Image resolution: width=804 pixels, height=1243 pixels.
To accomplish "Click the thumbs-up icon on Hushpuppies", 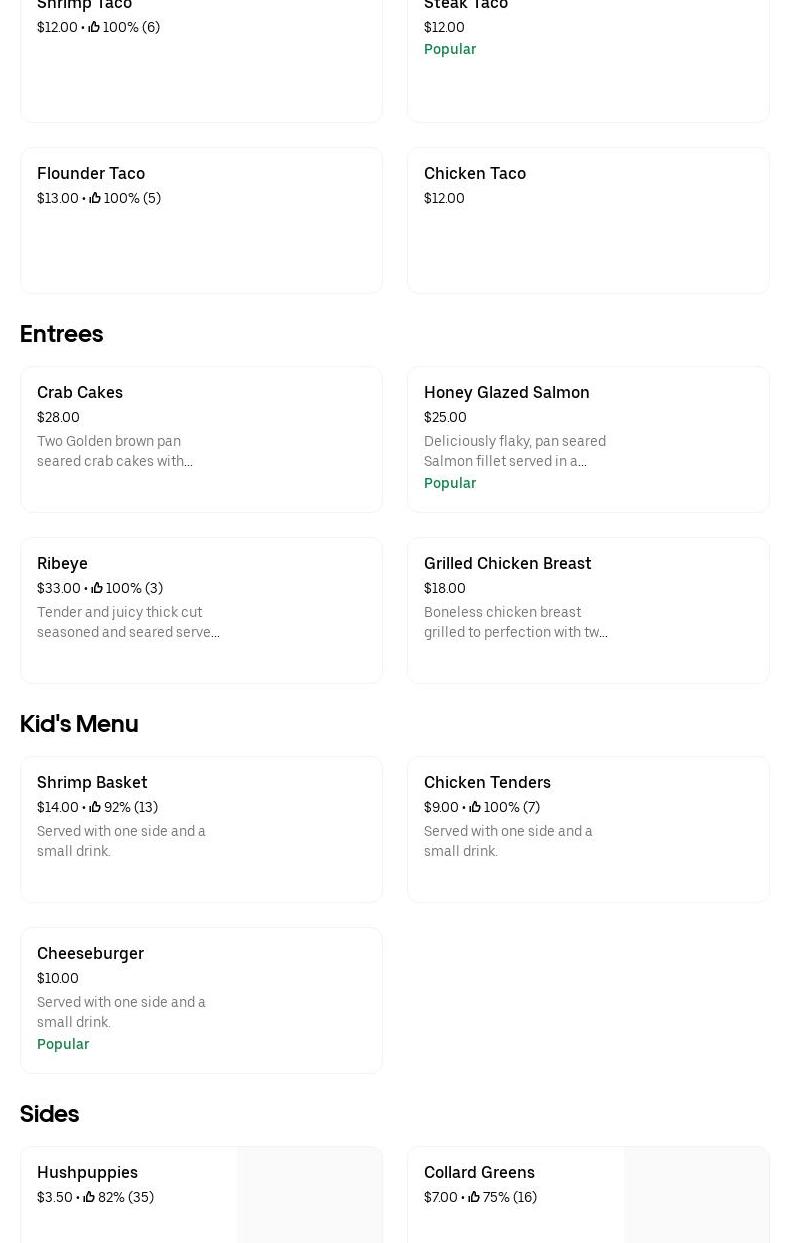I will (x=89, y=1197).
